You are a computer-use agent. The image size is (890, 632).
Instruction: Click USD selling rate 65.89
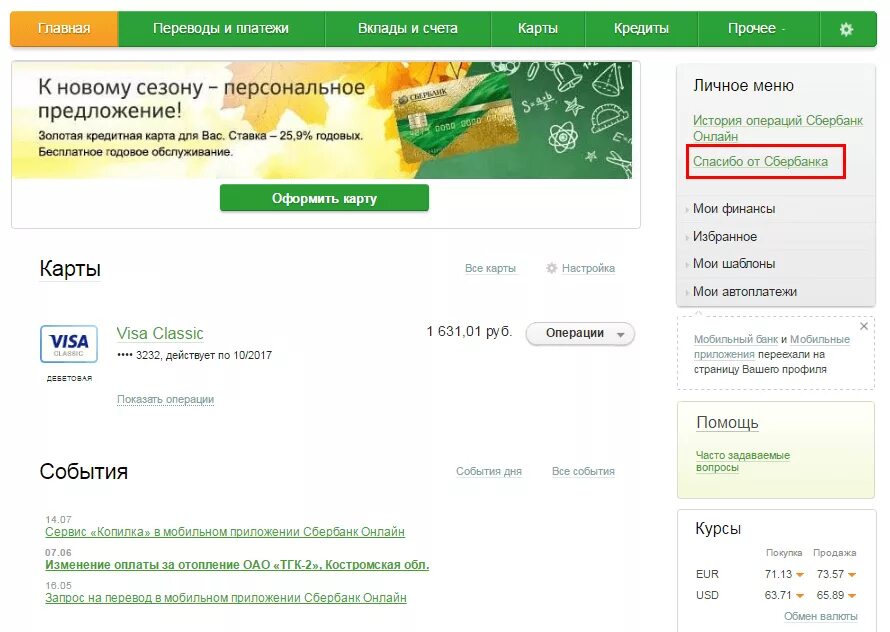click(x=830, y=595)
